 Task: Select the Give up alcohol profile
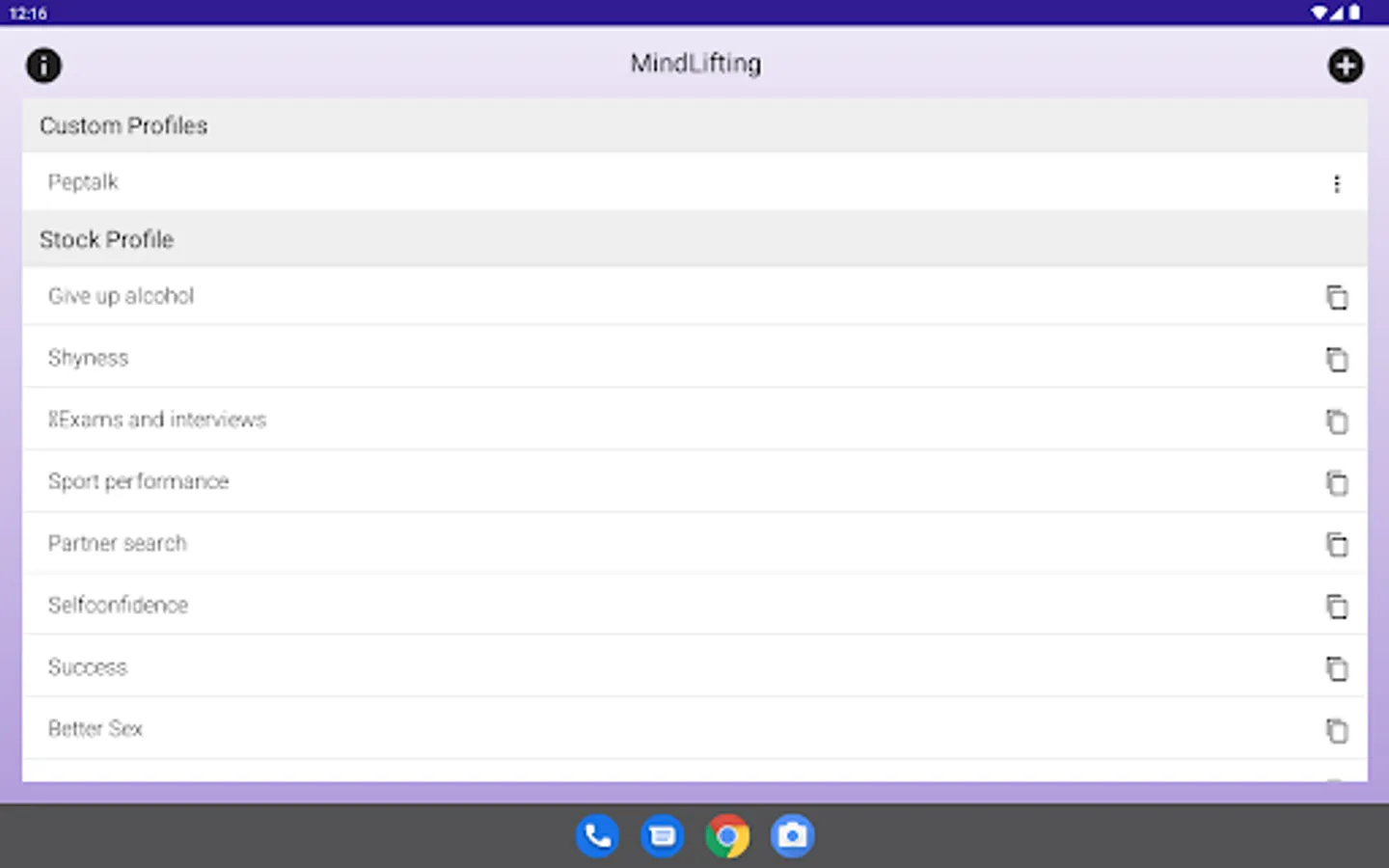click(x=694, y=296)
